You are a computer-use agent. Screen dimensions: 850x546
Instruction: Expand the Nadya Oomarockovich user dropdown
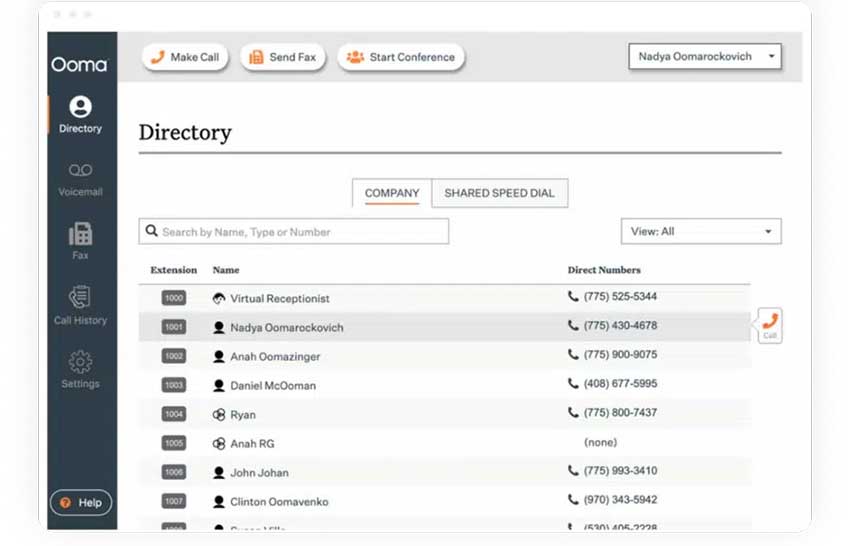[x=704, y=57]
